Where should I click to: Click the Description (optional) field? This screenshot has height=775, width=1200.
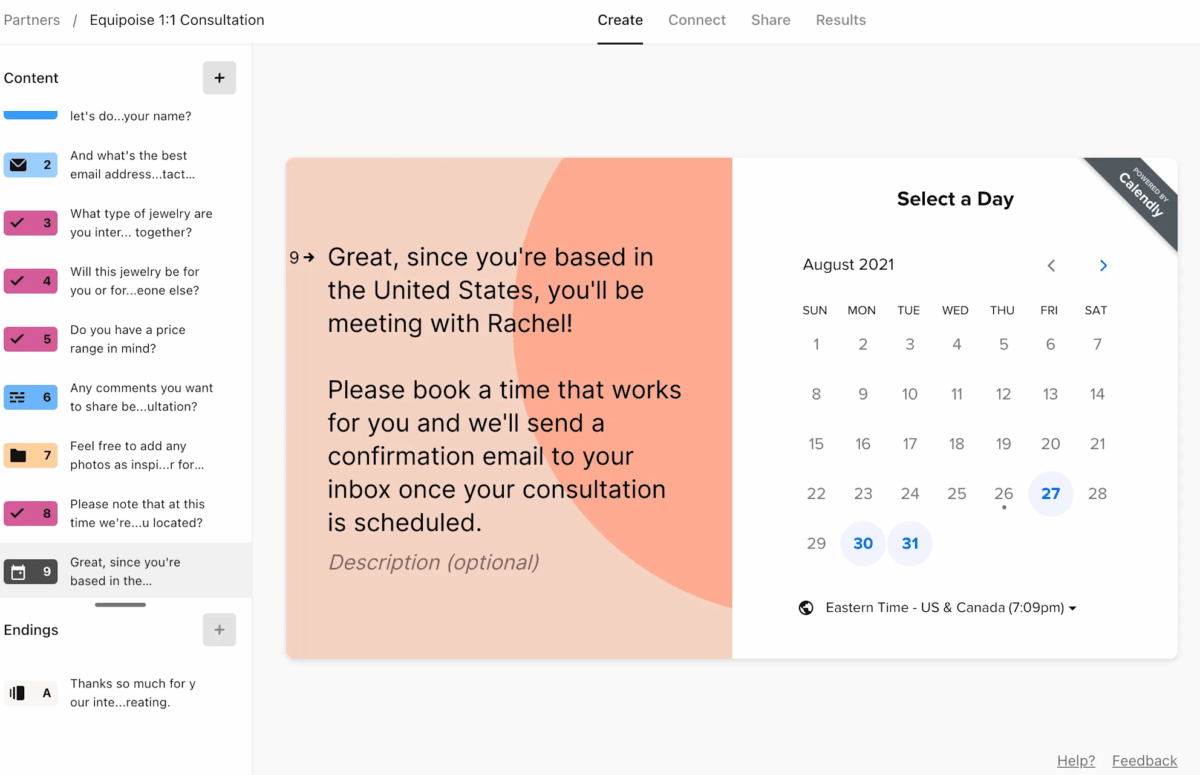click(432, 562)
